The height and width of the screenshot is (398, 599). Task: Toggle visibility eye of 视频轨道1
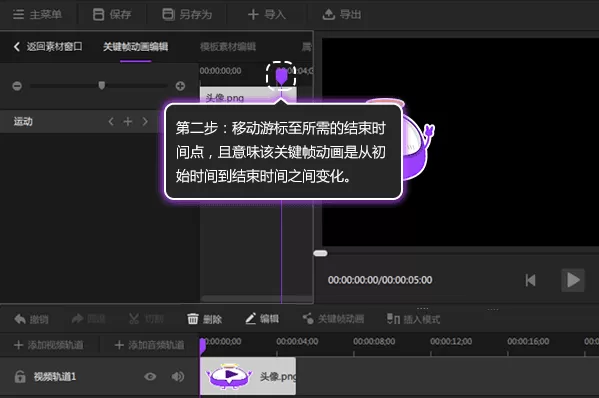point(150,377)
